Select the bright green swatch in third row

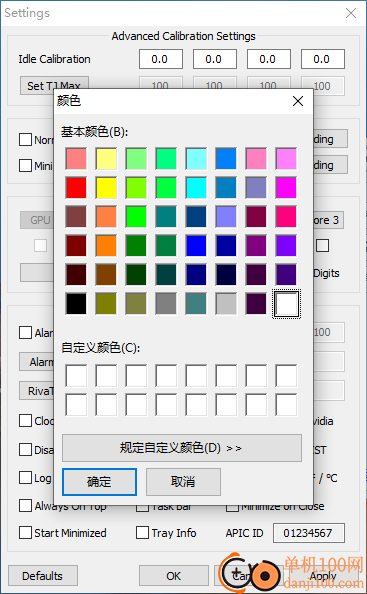click(136, 217)
